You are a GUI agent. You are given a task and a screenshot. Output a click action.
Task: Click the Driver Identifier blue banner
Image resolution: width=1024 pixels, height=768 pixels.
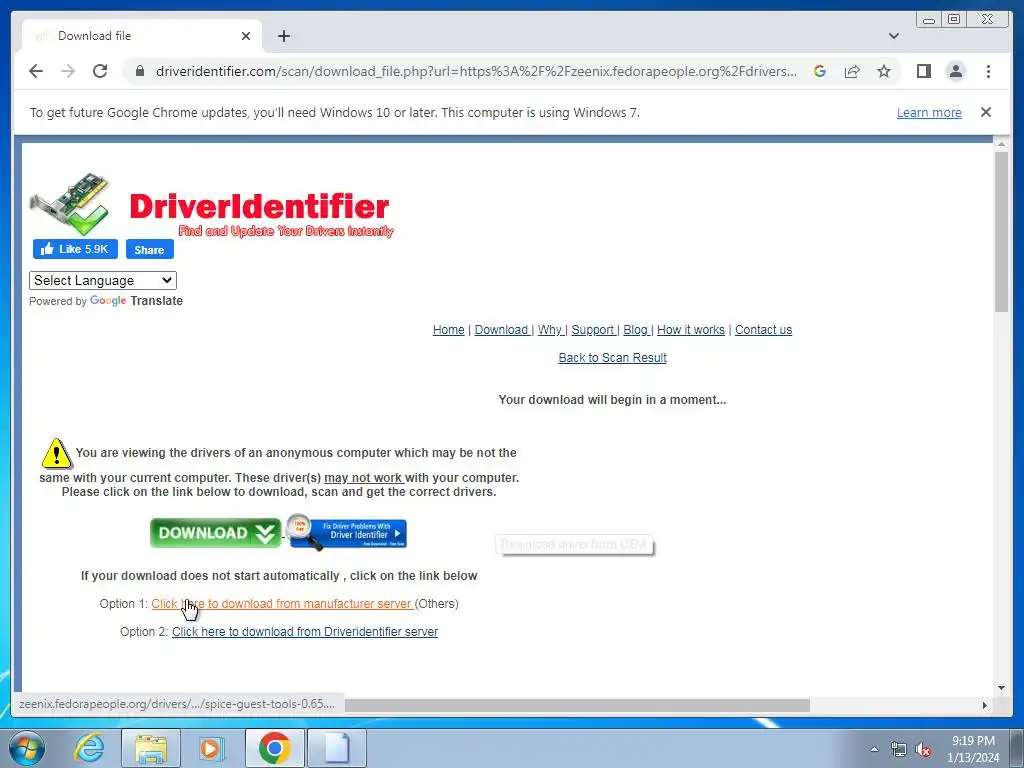click(347, 532)
